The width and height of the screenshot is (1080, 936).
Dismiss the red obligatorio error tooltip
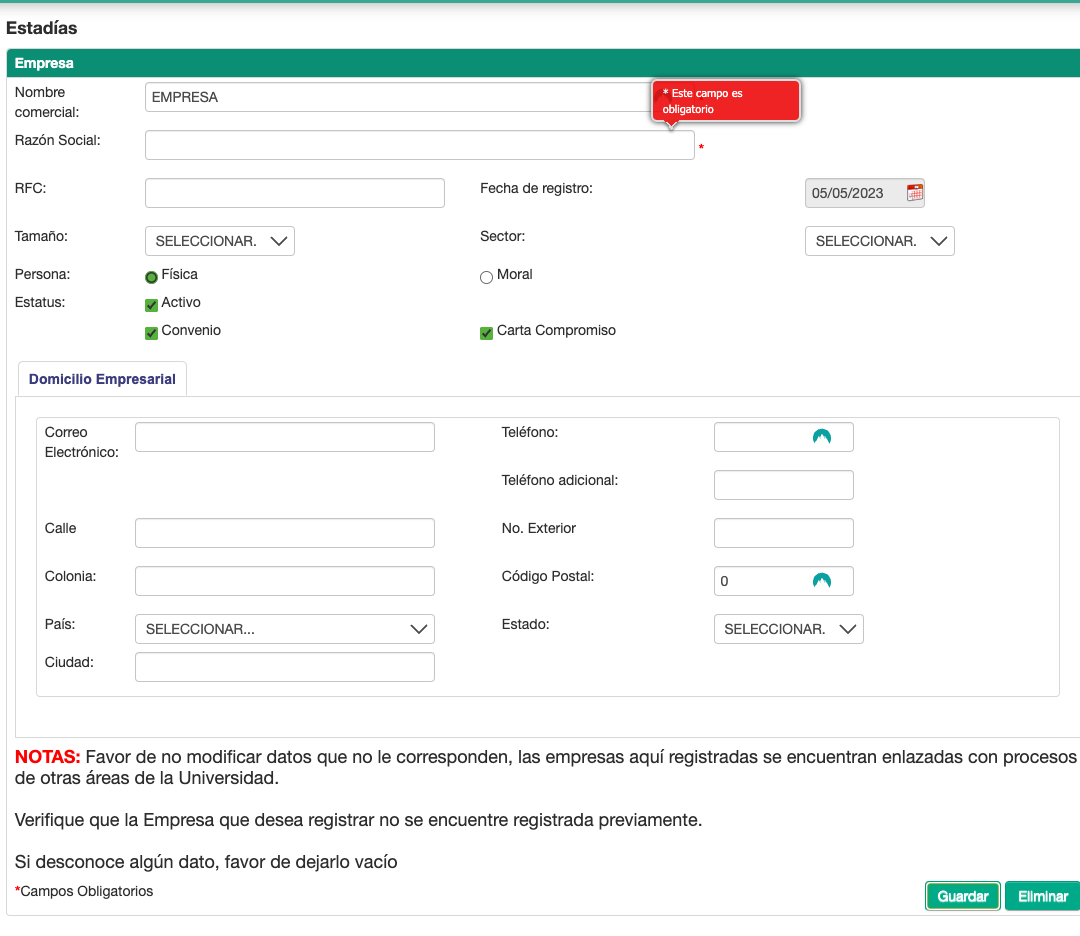pos(726,100)
